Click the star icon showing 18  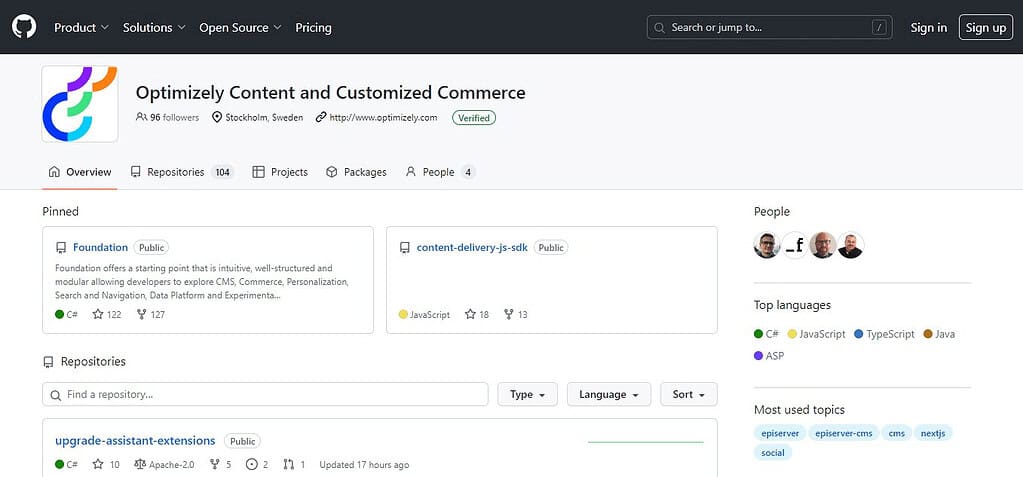pyautogui.click(x=470, y=315)
